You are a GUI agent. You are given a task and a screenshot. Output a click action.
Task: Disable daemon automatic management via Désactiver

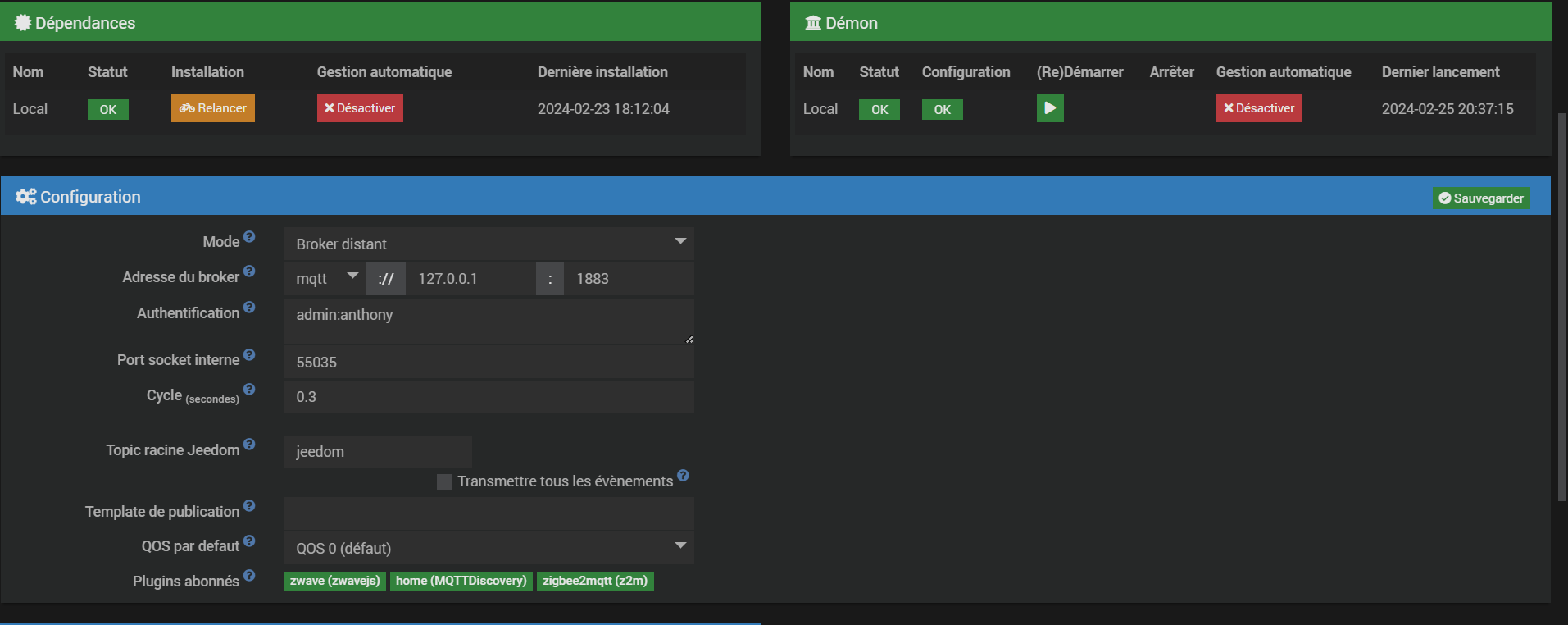click(x=1258, y=108)
